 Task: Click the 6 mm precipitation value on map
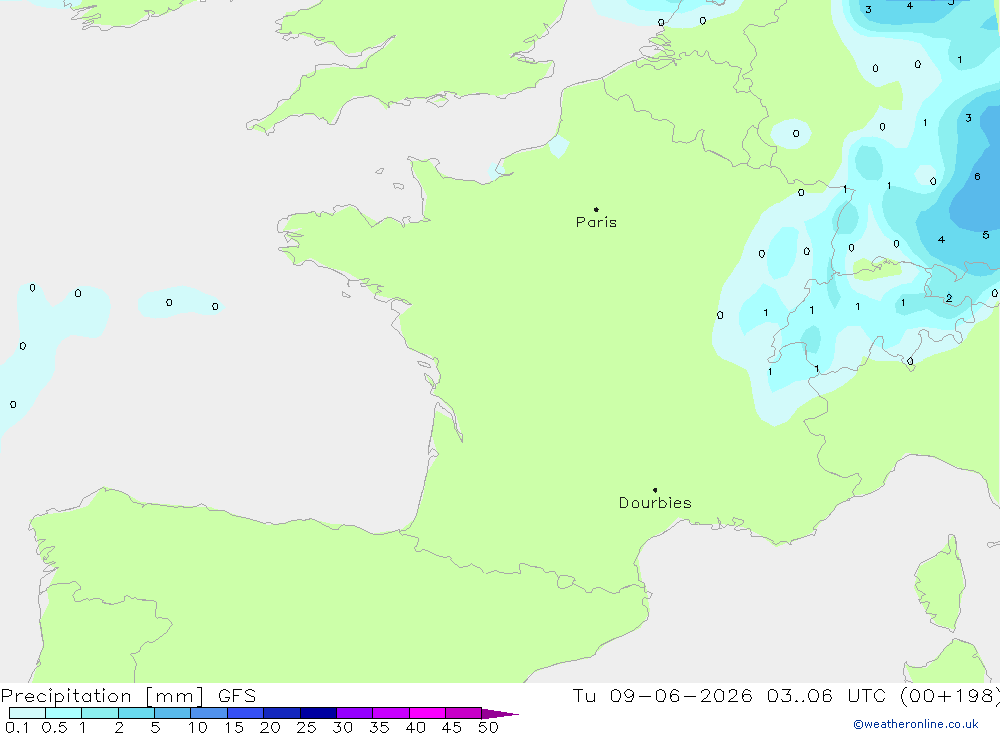[977, 177]
